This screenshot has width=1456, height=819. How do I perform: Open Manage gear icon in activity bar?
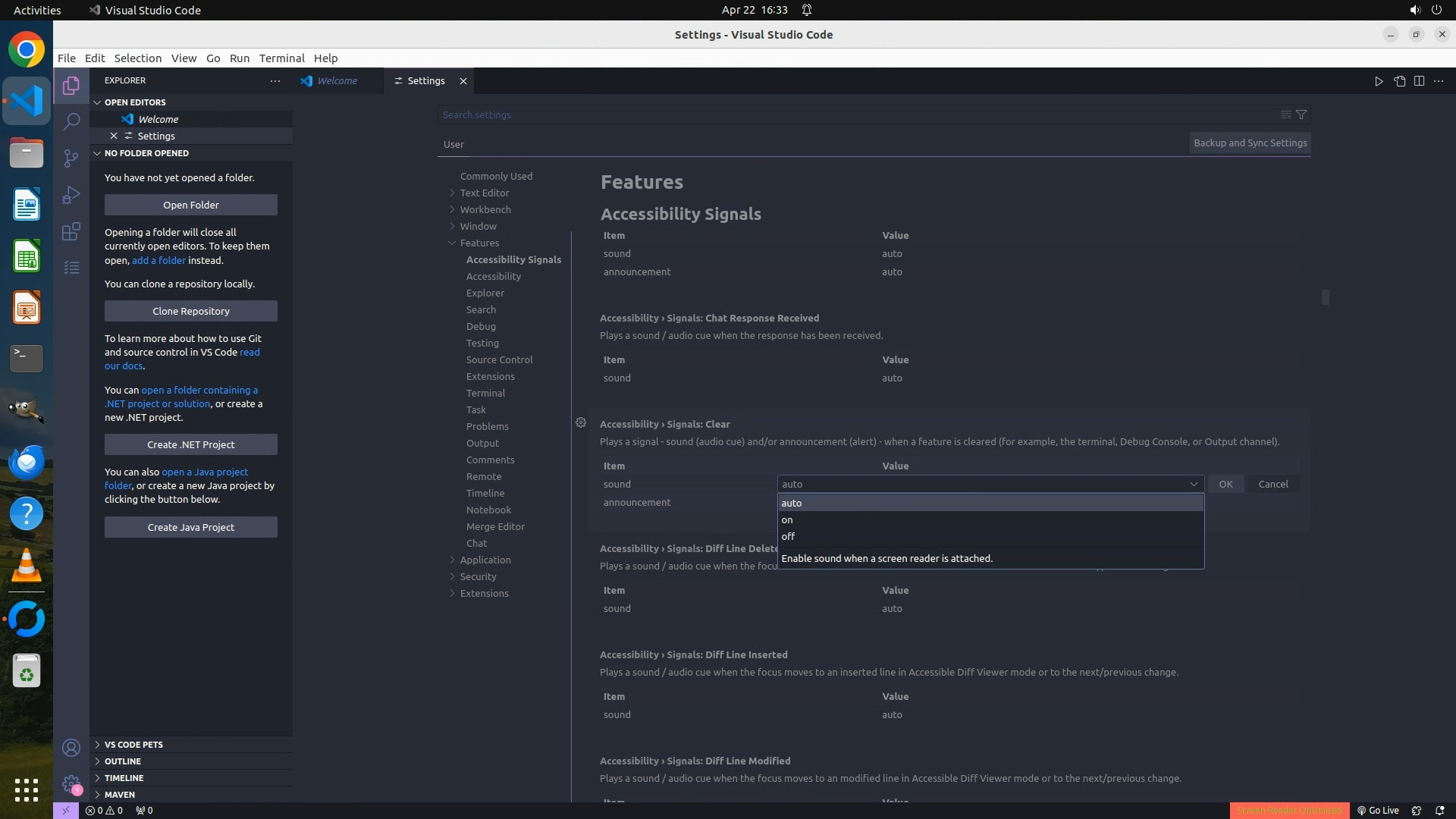[x=71, y=784]
